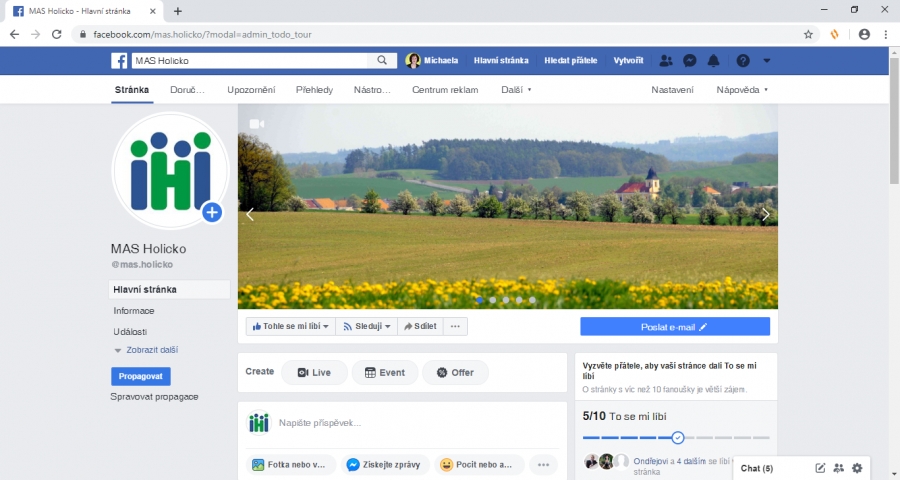The width and height of the screenshot is (900, 480).
Task: Click the blue plus on profile picture
Action: pyautogui.click(x=212, y=212)
